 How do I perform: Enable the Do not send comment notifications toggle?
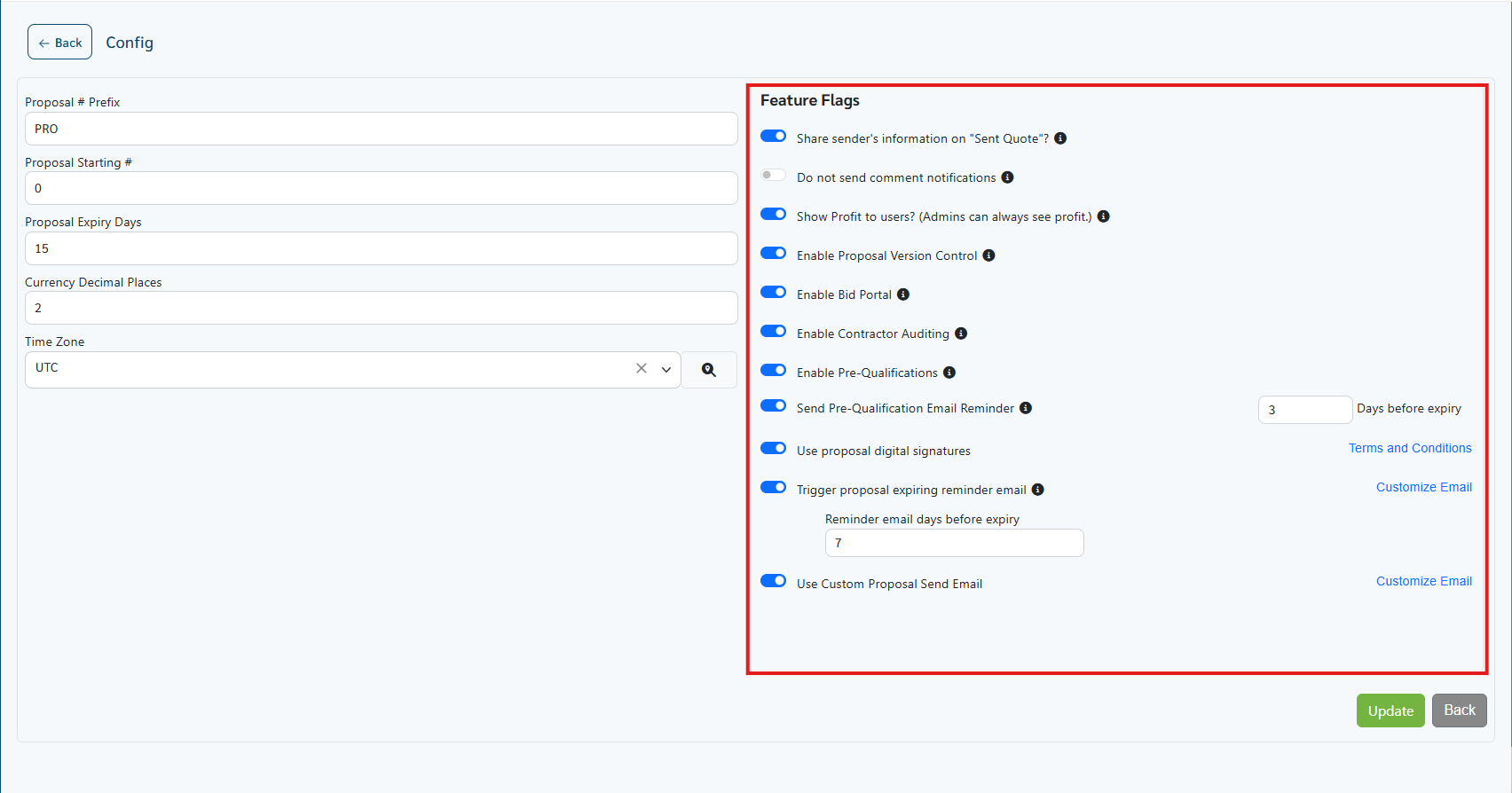pos(773,176)
